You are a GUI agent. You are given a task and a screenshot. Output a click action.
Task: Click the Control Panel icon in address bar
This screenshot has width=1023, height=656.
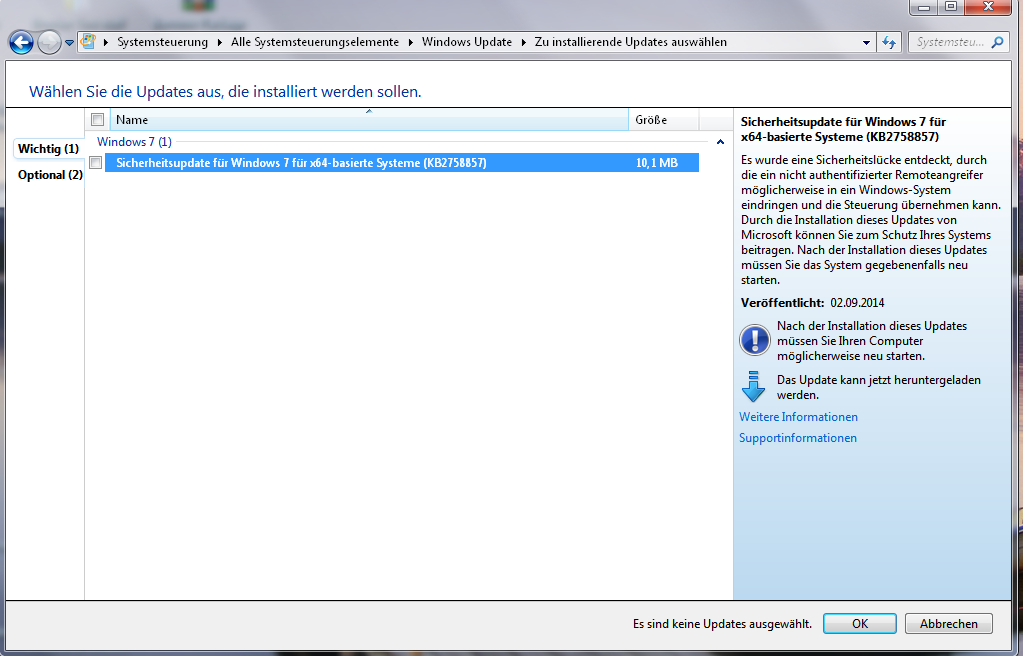[89, 42]
